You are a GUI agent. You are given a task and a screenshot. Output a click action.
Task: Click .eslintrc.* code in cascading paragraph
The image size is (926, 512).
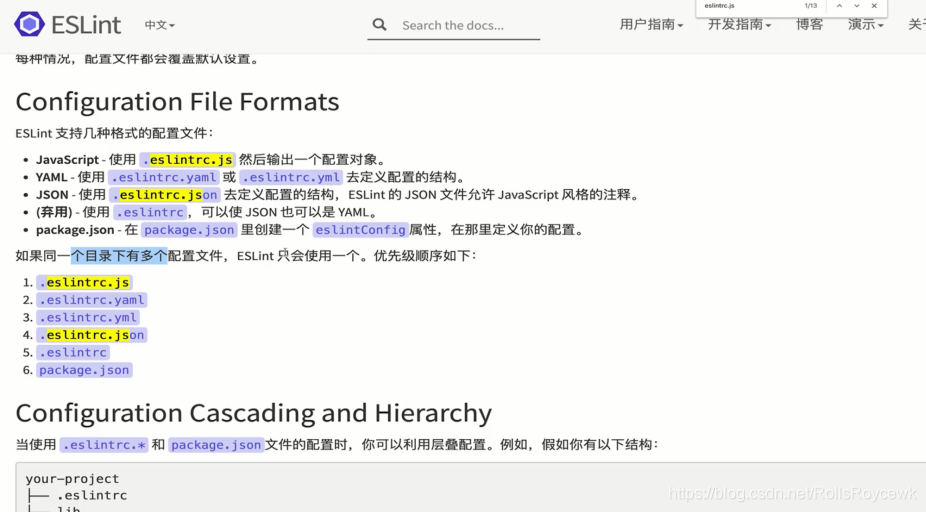click(104, 445)
